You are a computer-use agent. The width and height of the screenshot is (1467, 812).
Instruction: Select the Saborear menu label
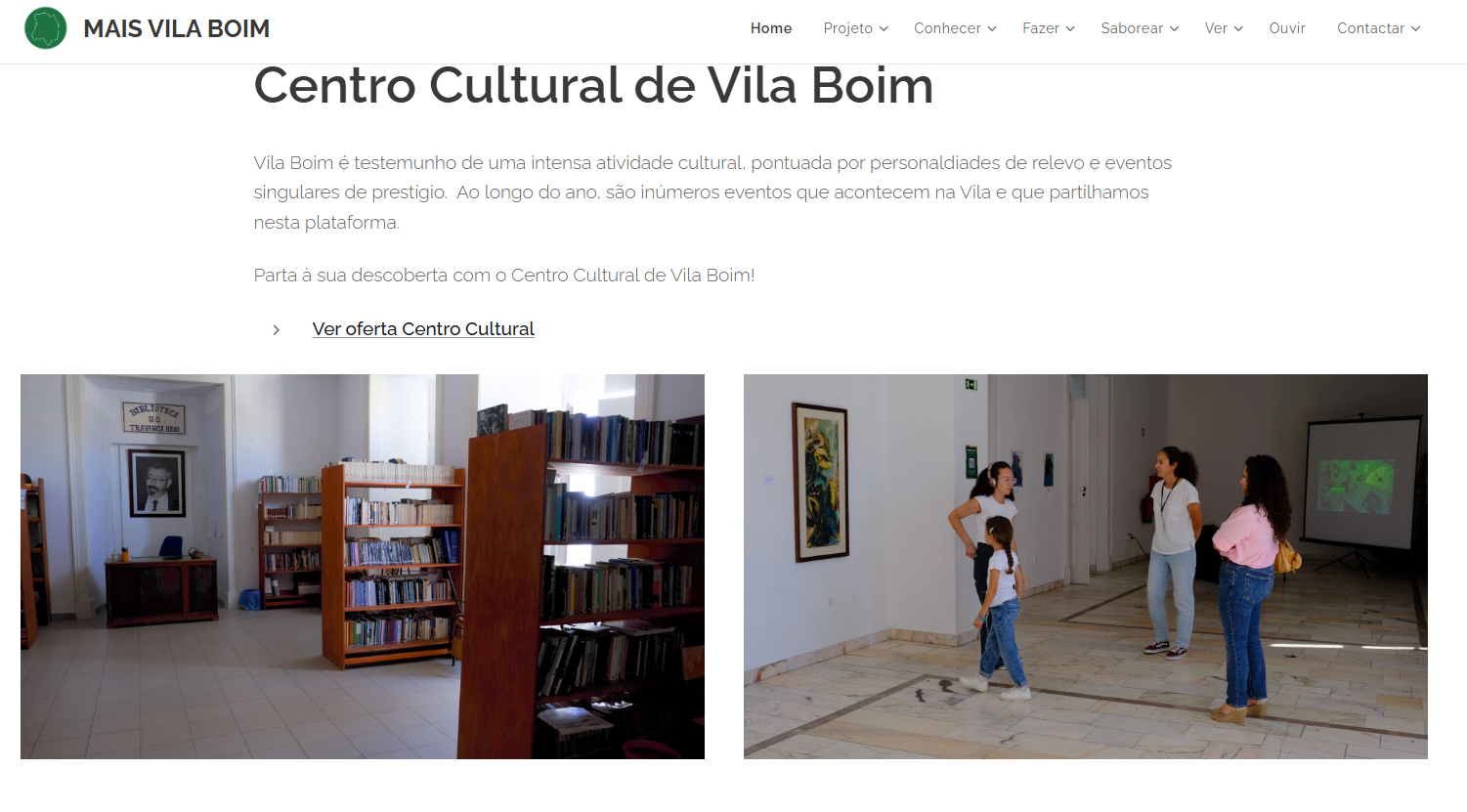pyautogui.click(x=1132, y=28)
